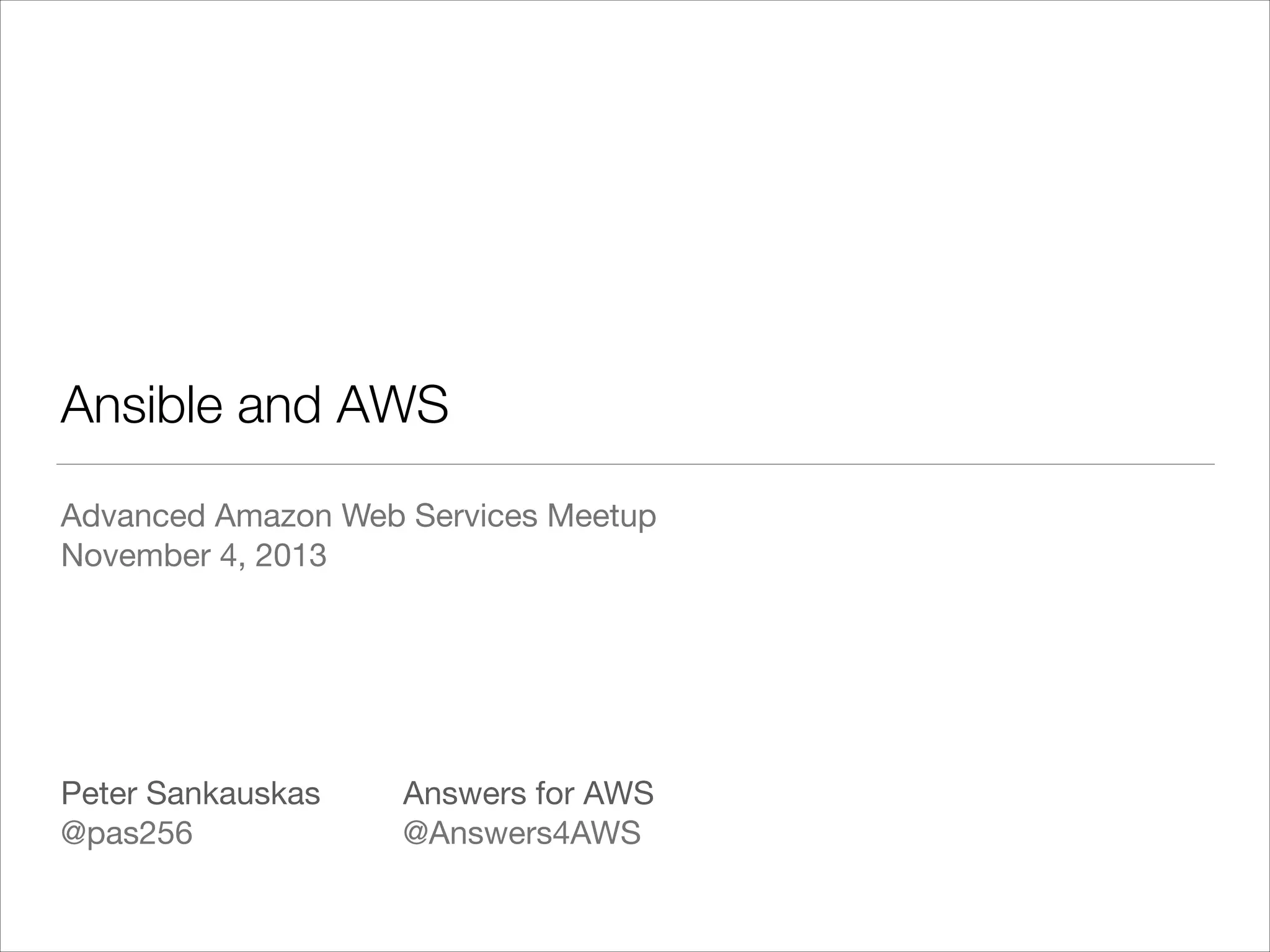Open the @Answers4AWS handle
This screenshot has height=952, width=1270.
click(522, 833)
